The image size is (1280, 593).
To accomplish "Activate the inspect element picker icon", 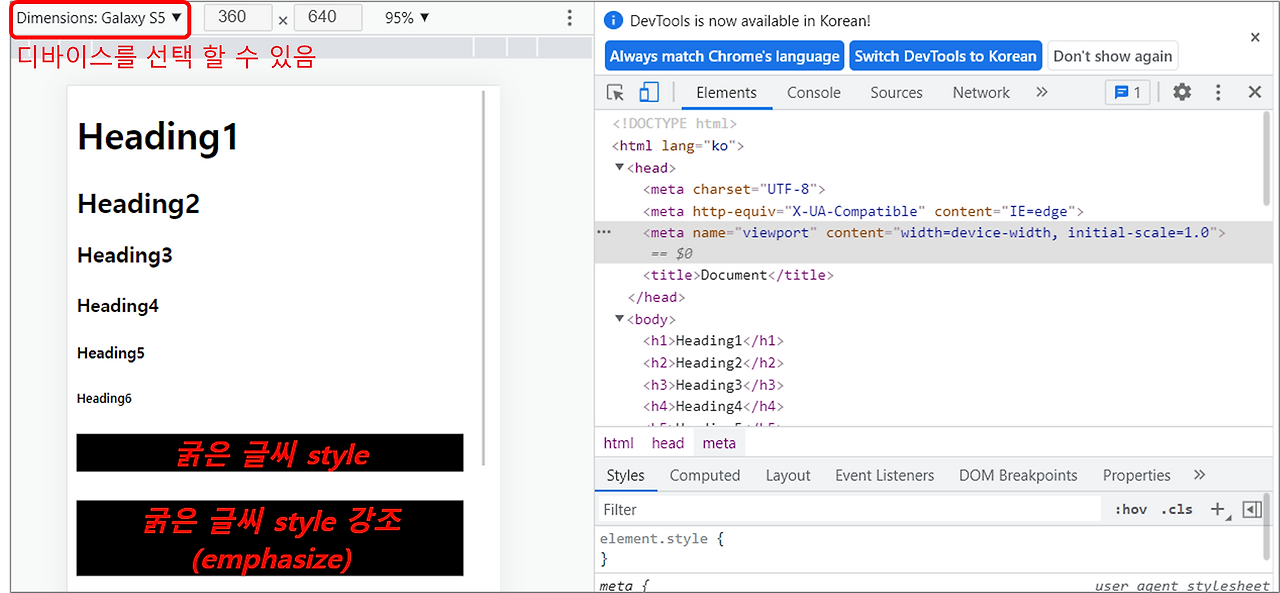I will point(615,93).
